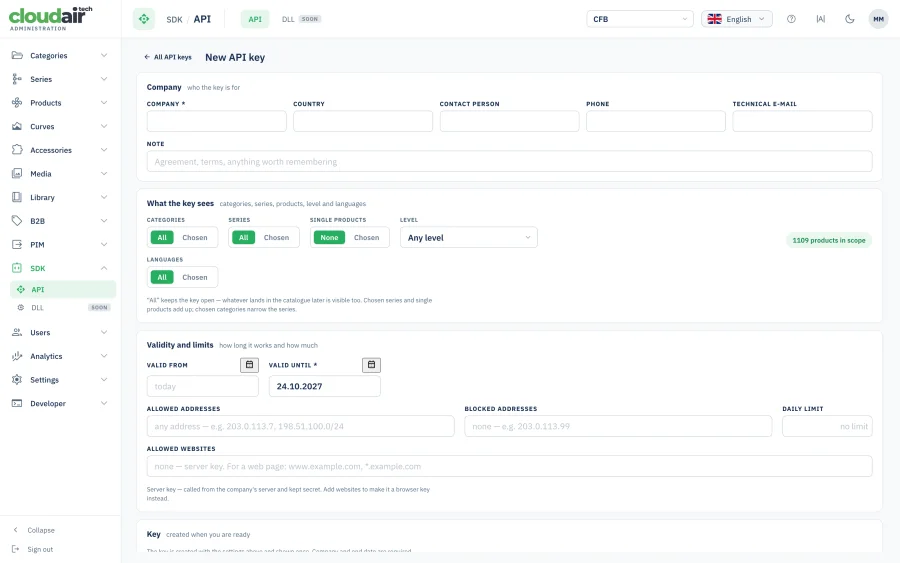Image resolution: width=900 pixels, height=563 pixels.
Task: Click the Settings gear icon
Action: (17, 379)
